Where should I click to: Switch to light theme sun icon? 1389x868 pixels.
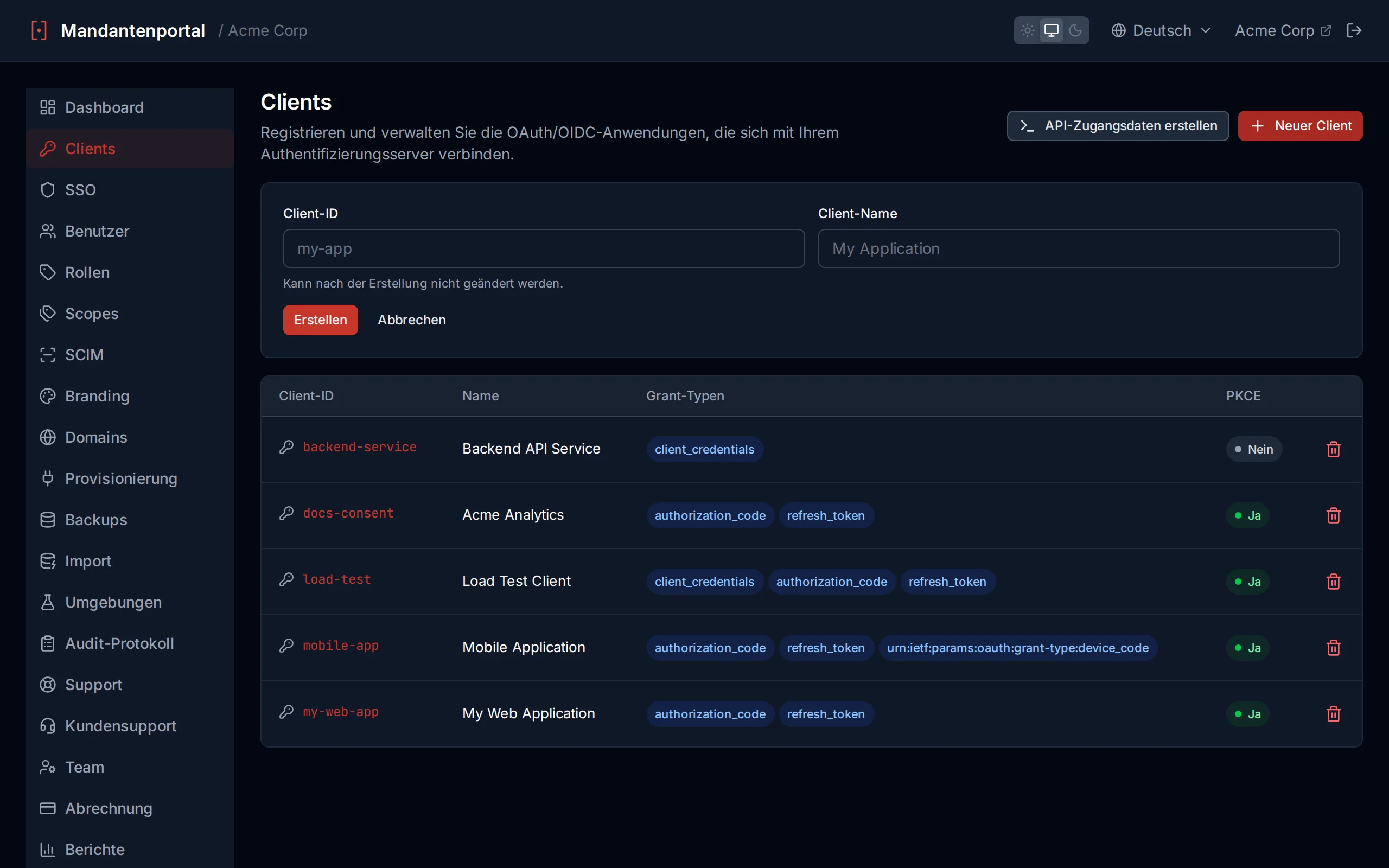coord(1028,30)
